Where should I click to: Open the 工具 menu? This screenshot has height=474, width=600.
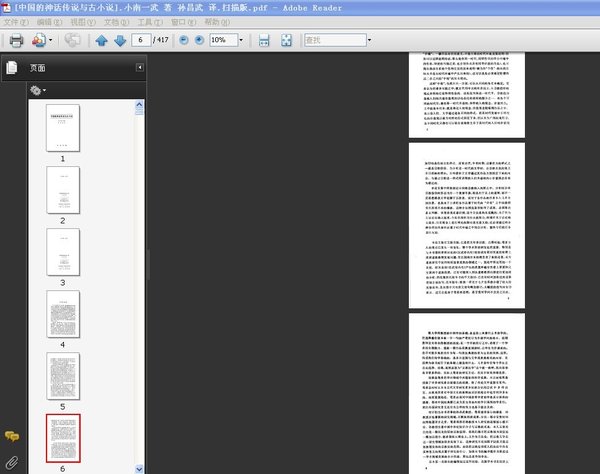(150, 22)
